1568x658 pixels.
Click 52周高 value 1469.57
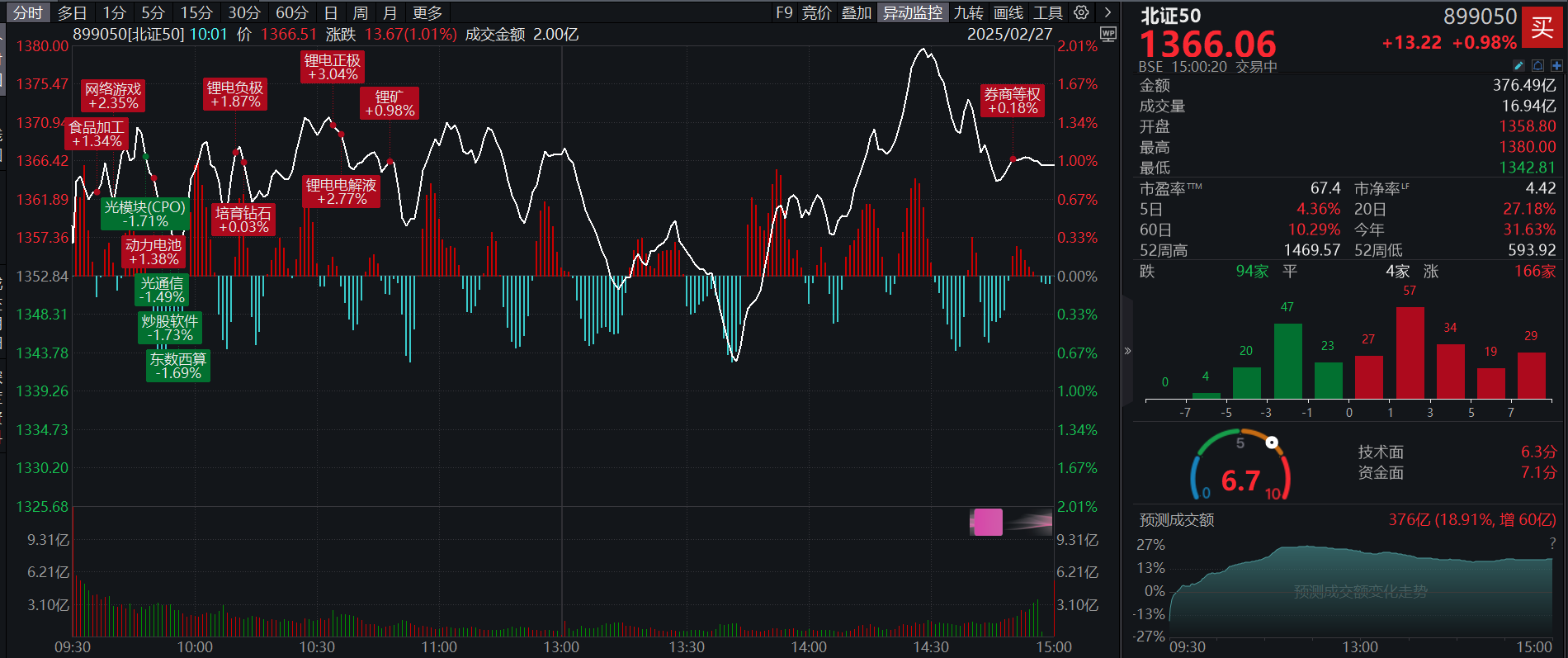pyautogui.click(x=1311, y=250)
